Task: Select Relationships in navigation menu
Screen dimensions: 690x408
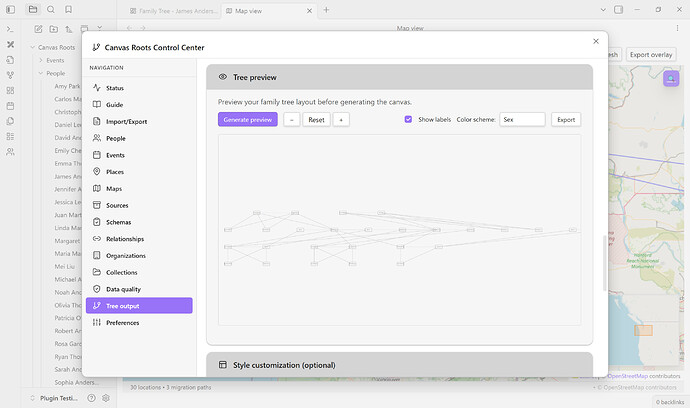Action: pyautogui.click(x=125, y=239)
